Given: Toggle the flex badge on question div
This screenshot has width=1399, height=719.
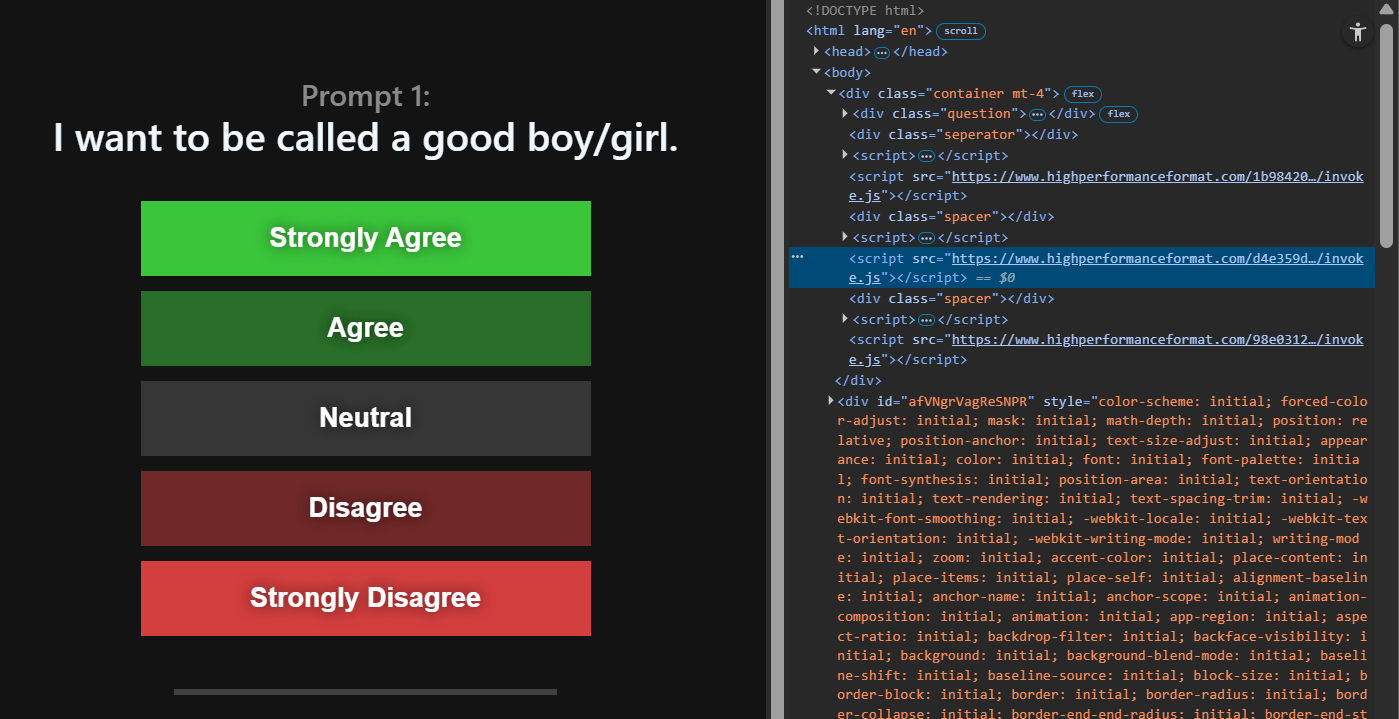Looking at the screenshot, I should pyautogui.click(x=1118, y=114).
